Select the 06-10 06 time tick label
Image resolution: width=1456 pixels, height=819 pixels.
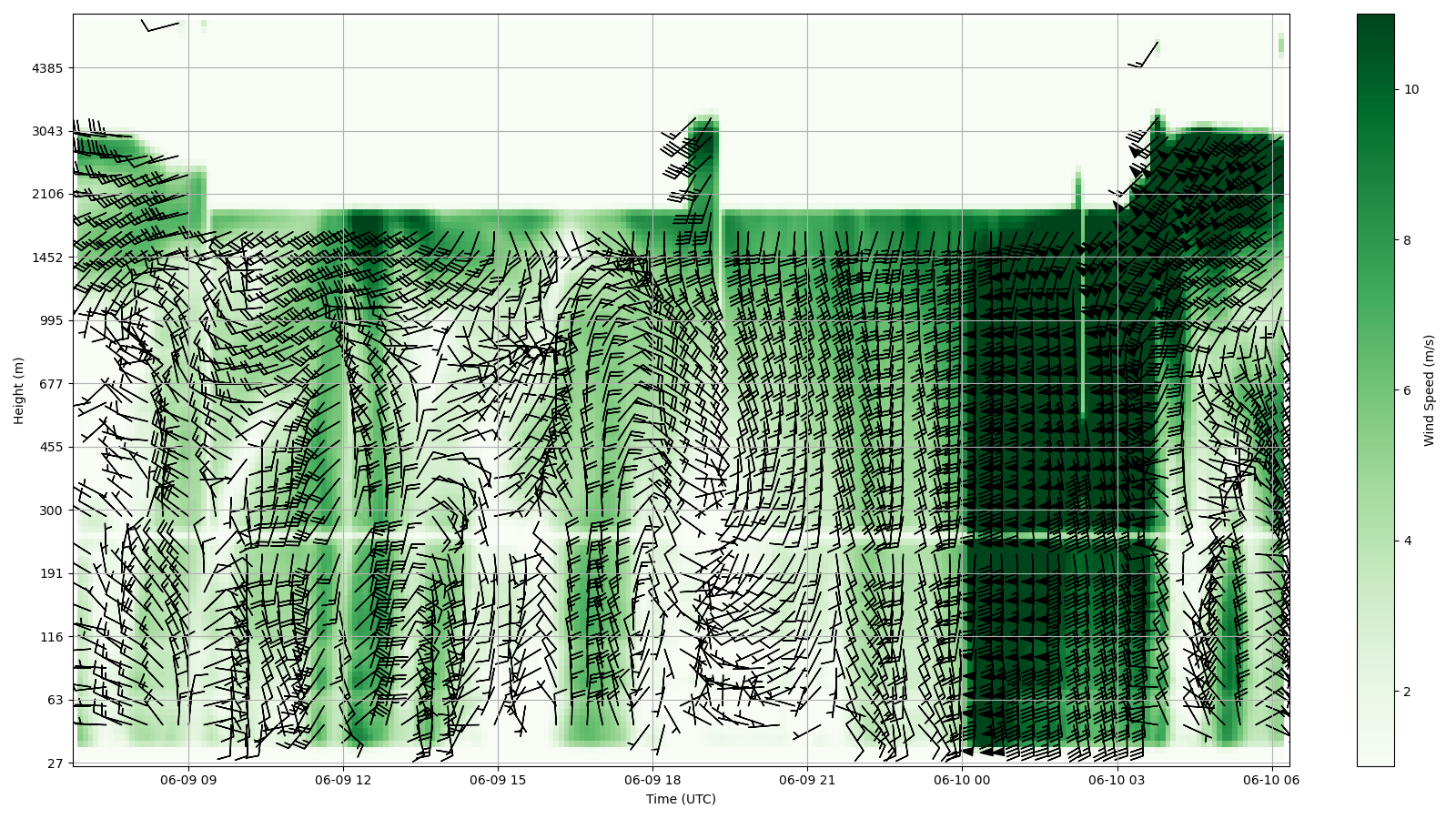pyautogui.click(x=1271, y=780)
